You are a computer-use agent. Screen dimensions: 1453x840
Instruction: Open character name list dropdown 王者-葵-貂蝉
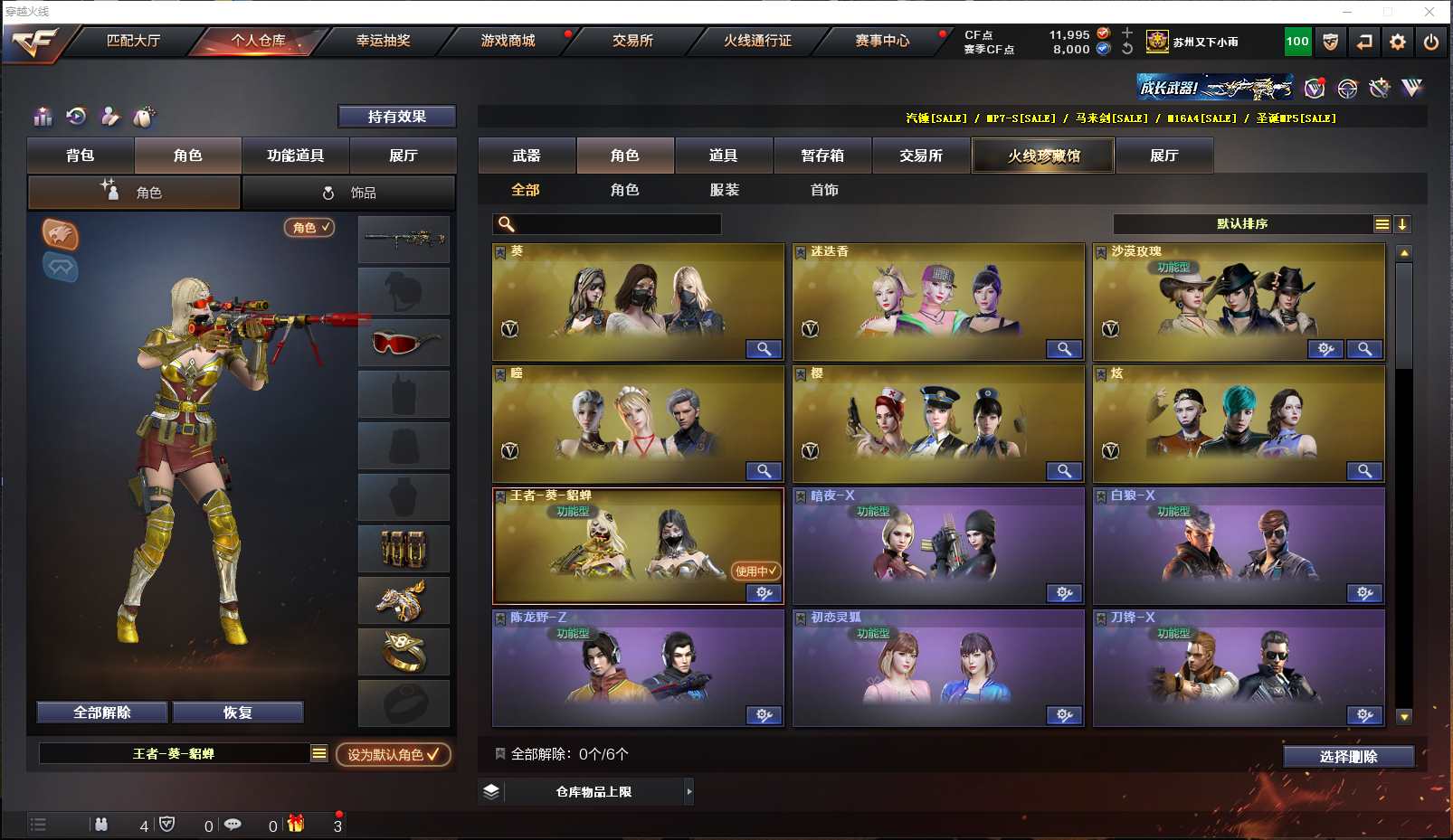[x=318, y=754]
